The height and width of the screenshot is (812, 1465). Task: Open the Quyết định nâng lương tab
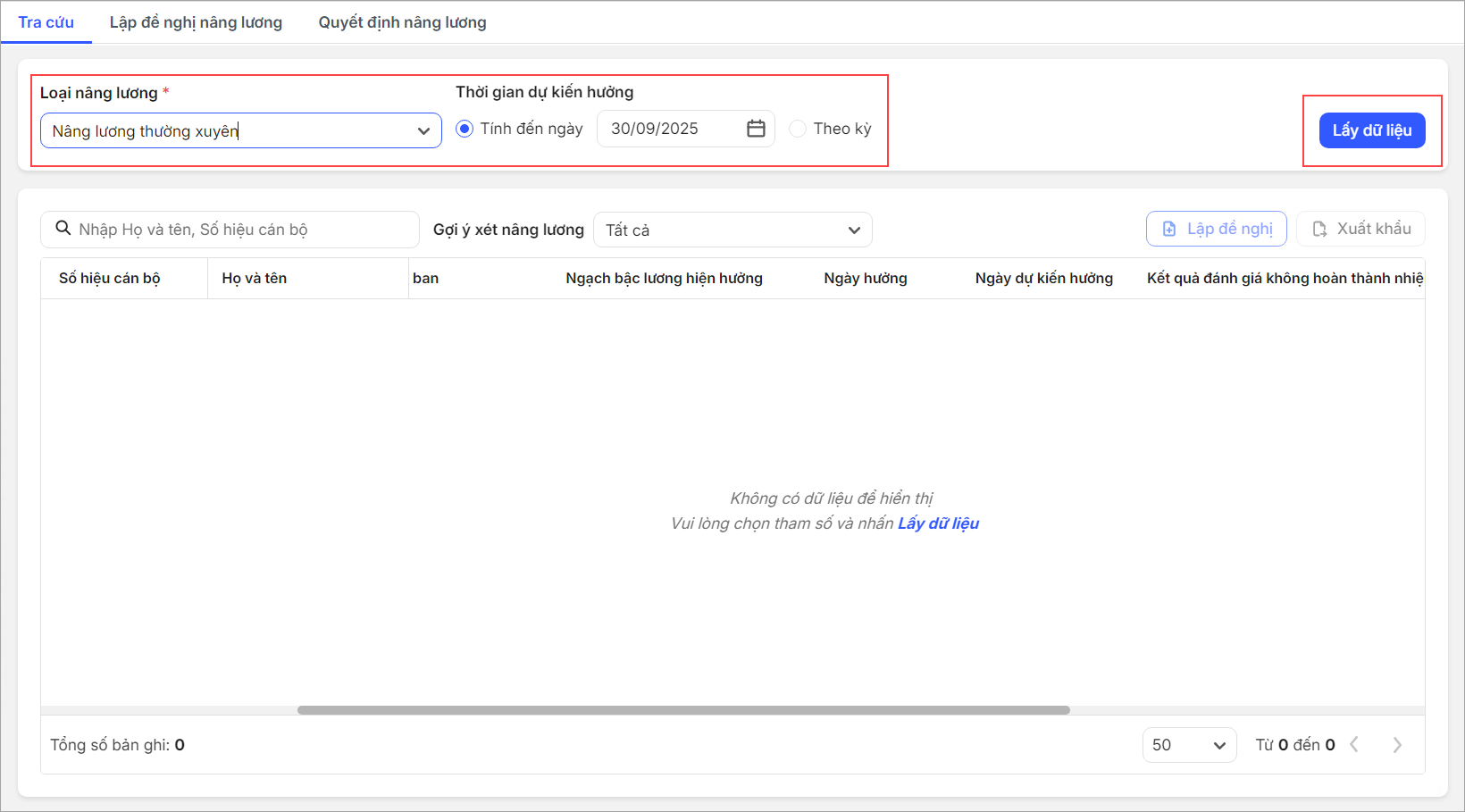pyautogui.click(x=402, y=22)
